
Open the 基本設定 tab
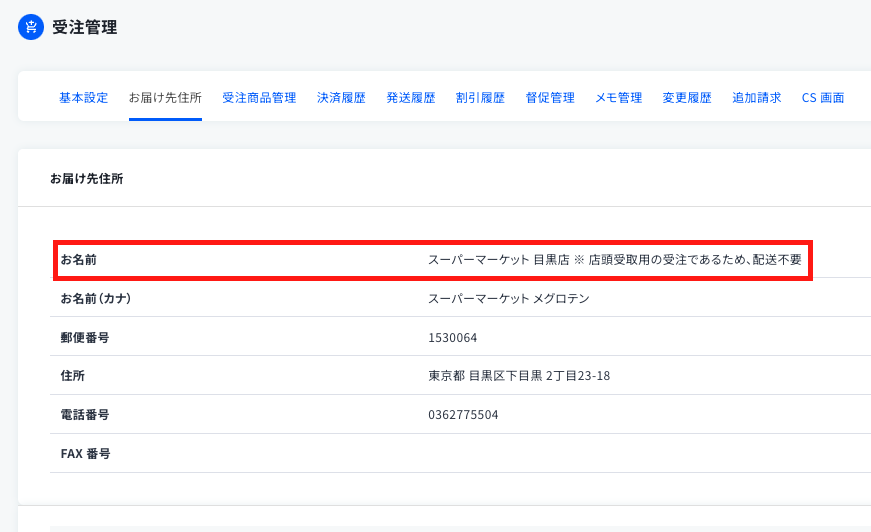(84, 98)
